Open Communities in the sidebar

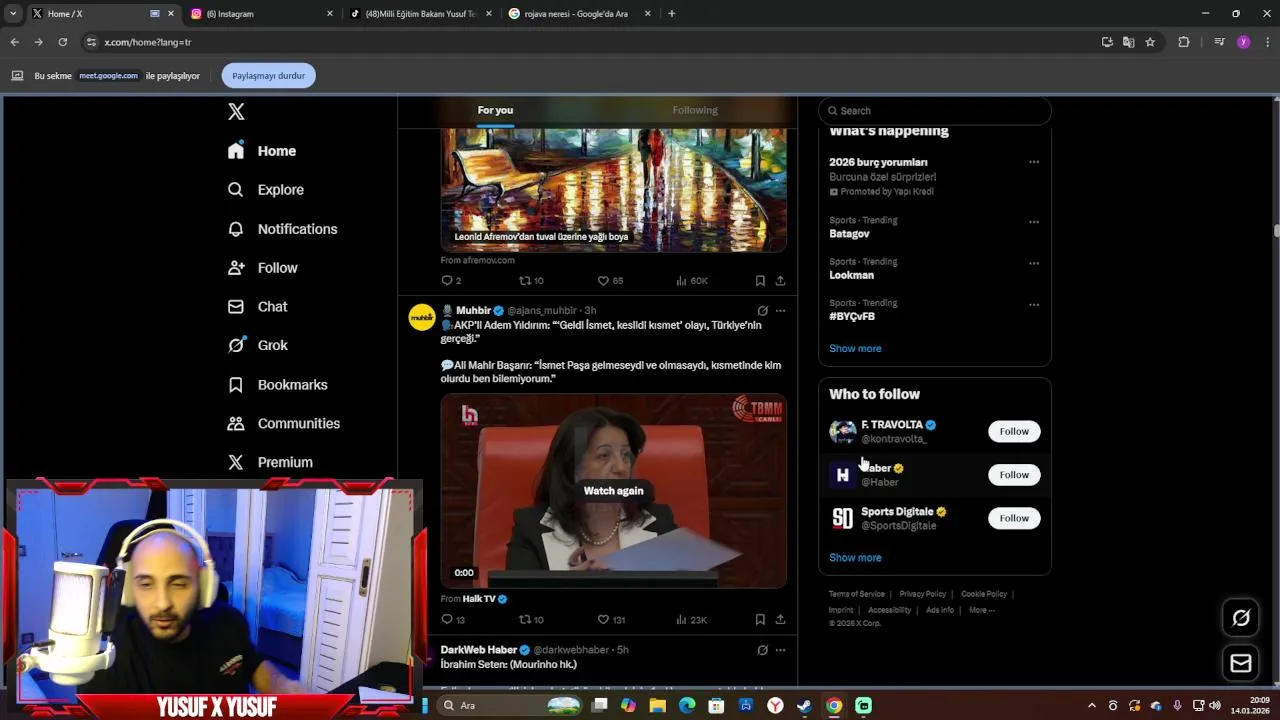284,424
